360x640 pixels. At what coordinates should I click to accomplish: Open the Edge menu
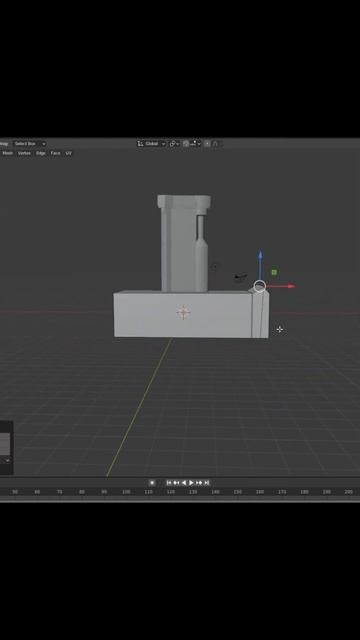(41, 153)
